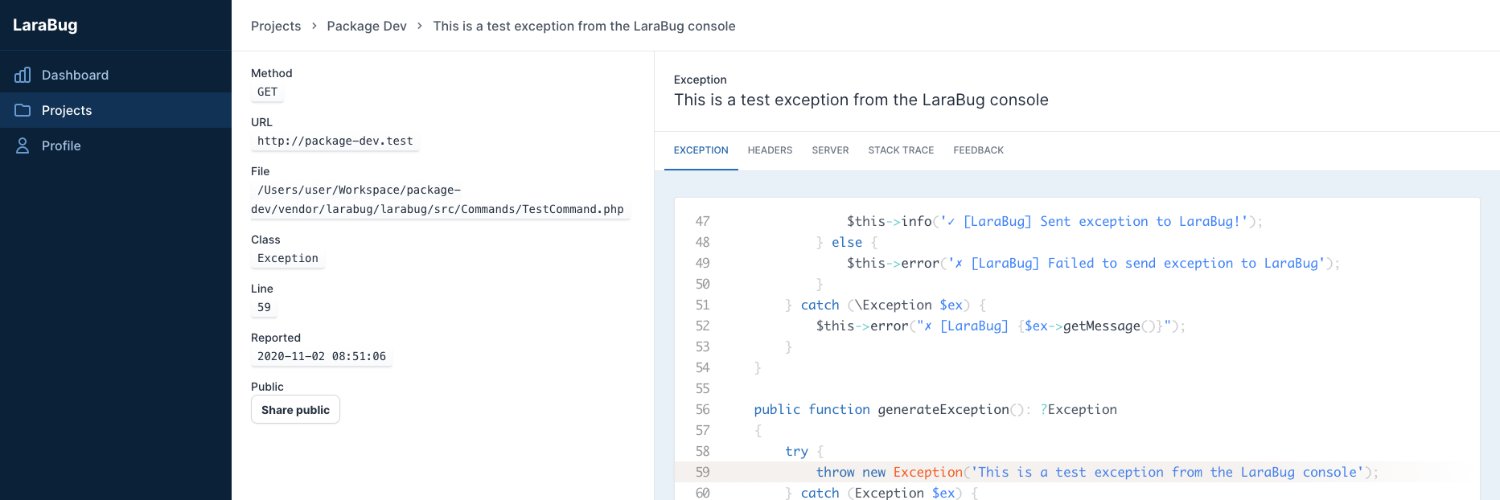
Task: Switch to the HEADERS tab
Action: [x=770, y=150]
